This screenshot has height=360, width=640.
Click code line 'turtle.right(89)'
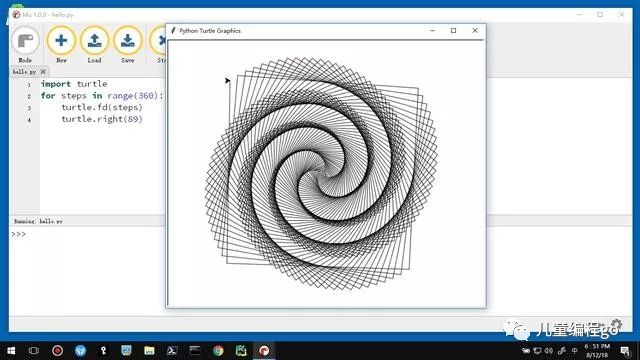[x=102, y=119]
